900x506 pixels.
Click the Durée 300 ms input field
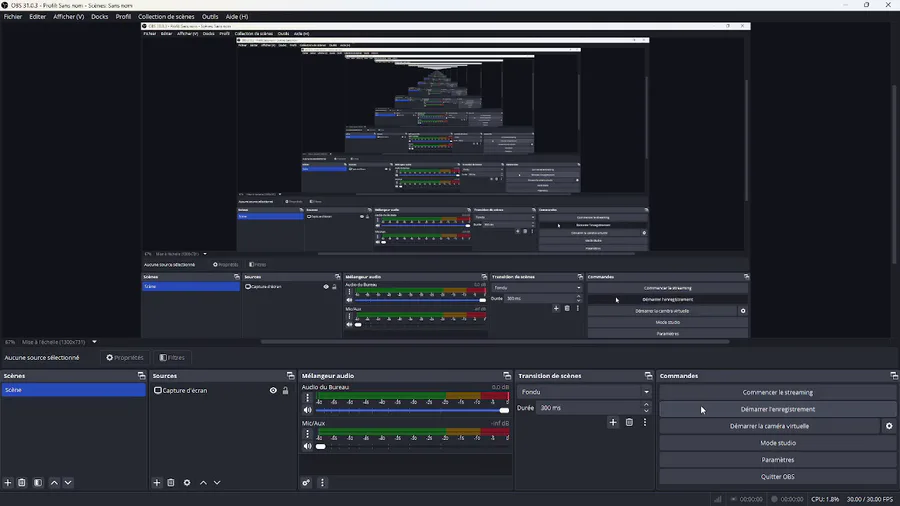[589, 408]
